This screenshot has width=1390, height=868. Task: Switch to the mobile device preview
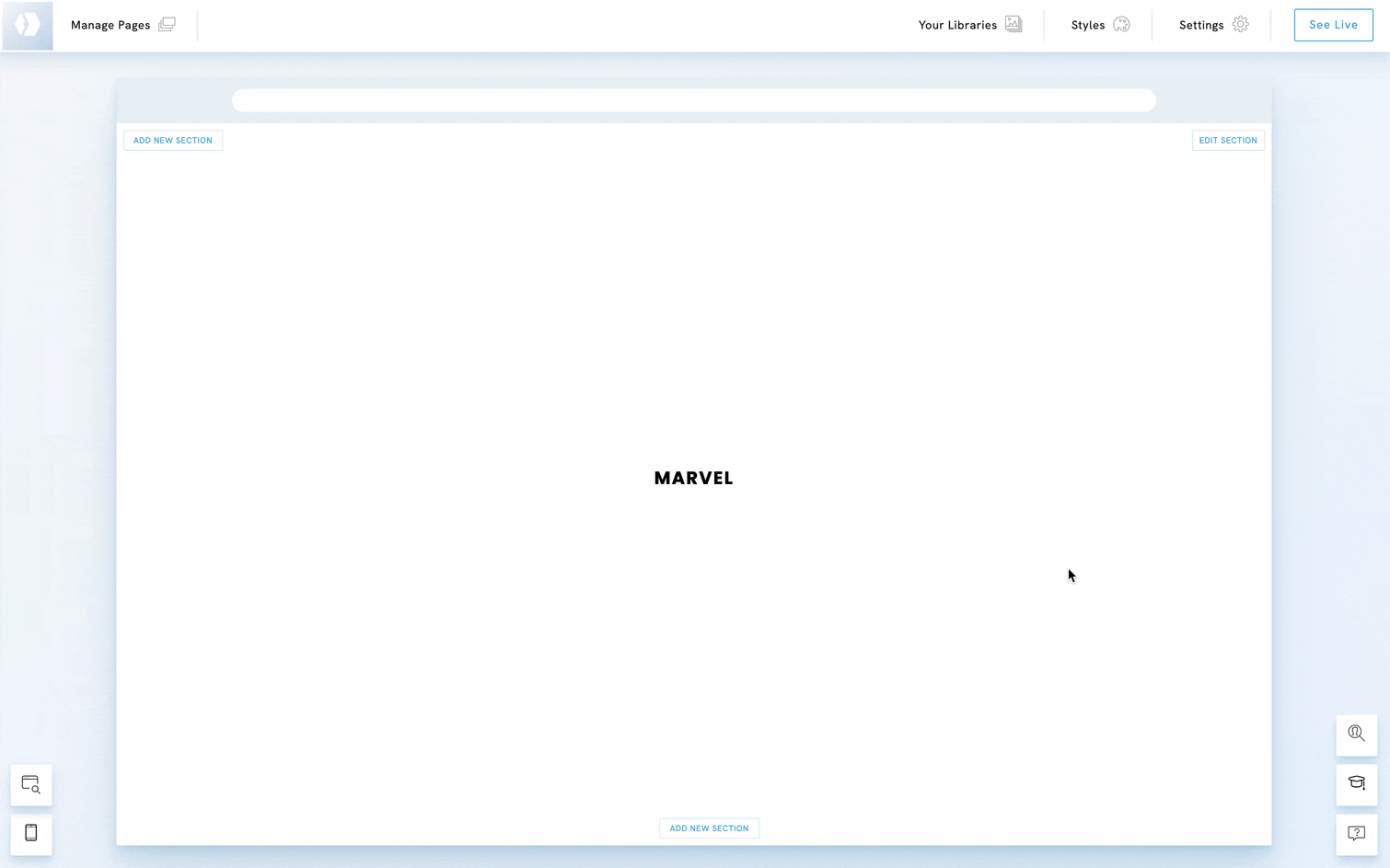pyautogui.click(x=31, y=834)
